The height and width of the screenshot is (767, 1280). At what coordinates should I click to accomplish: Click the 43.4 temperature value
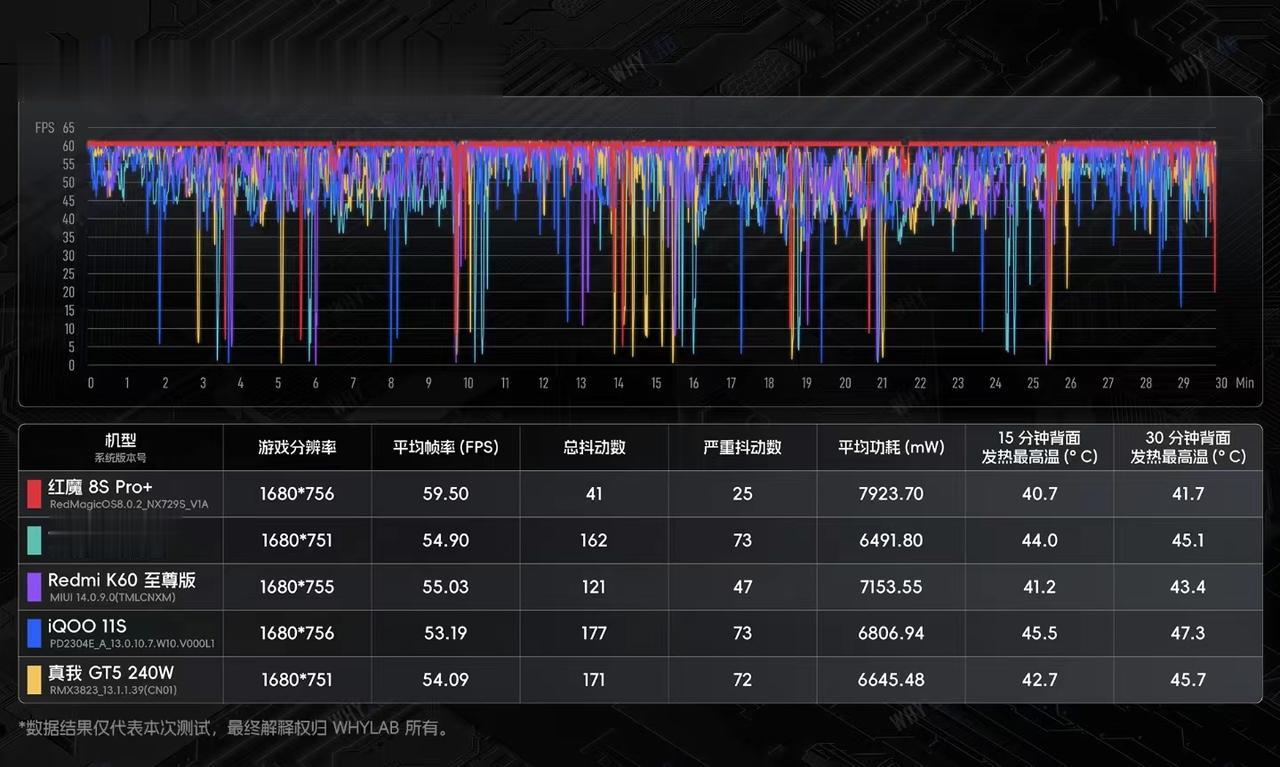point(1188,587)
